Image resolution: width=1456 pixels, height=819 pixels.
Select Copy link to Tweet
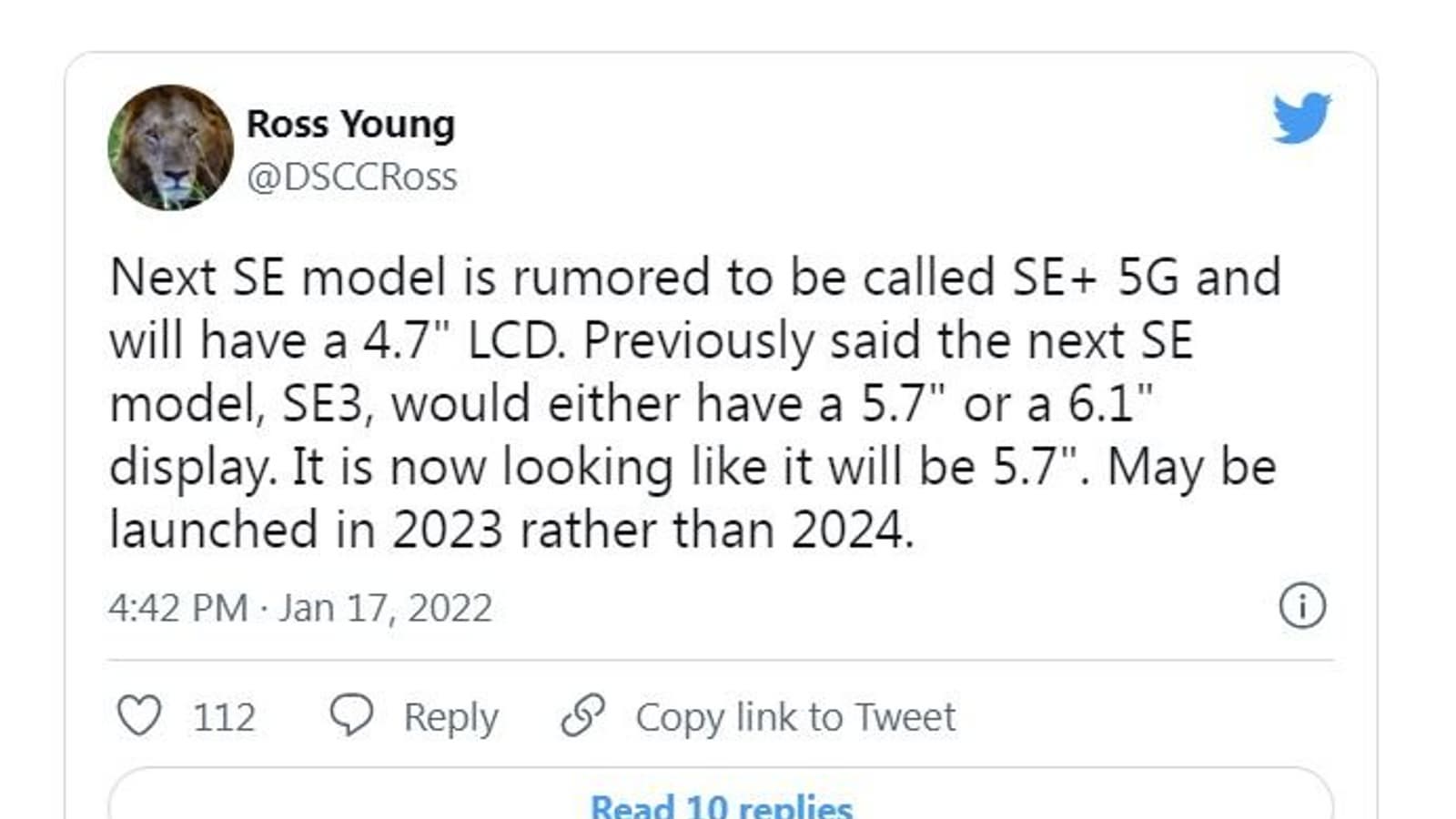click(x=795, y=717)
